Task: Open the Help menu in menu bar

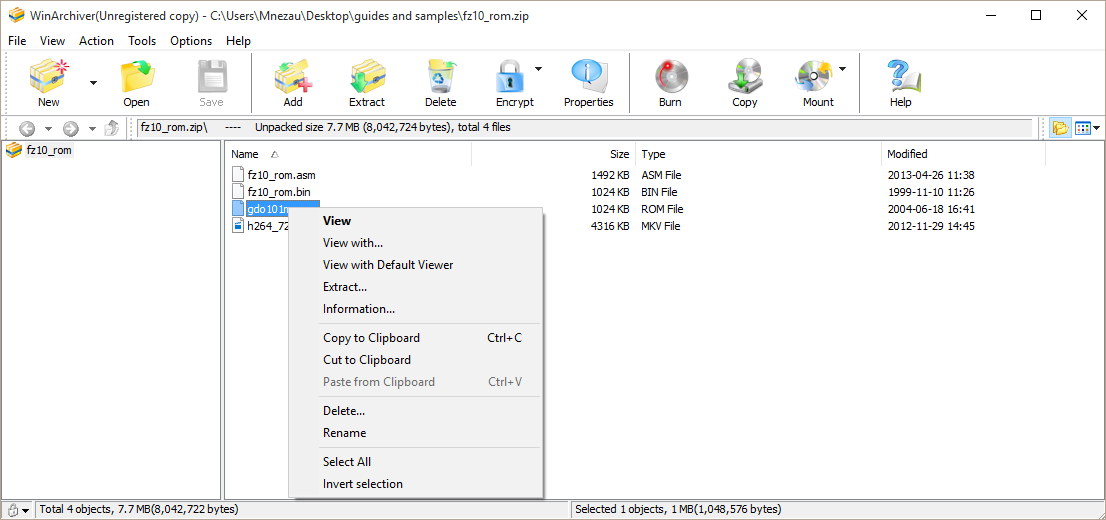Action: click(238, 41)
